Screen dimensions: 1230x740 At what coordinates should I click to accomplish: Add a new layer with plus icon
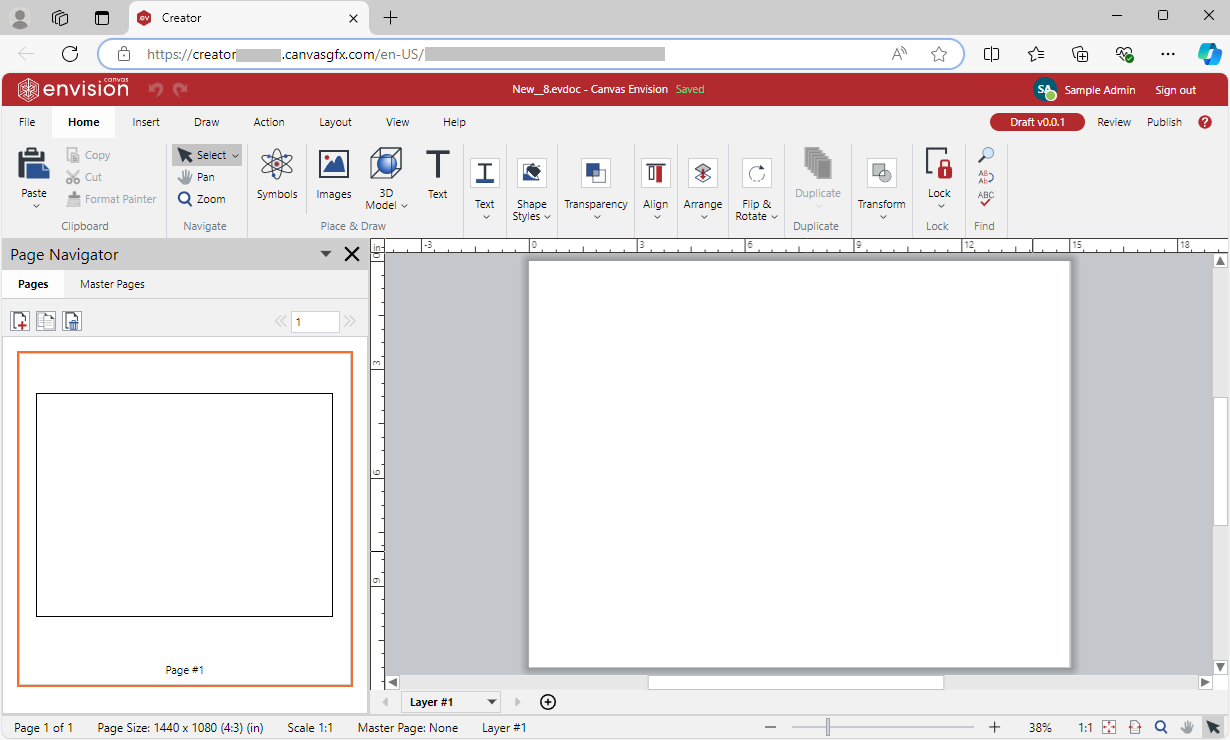click(x=548, y=702)
